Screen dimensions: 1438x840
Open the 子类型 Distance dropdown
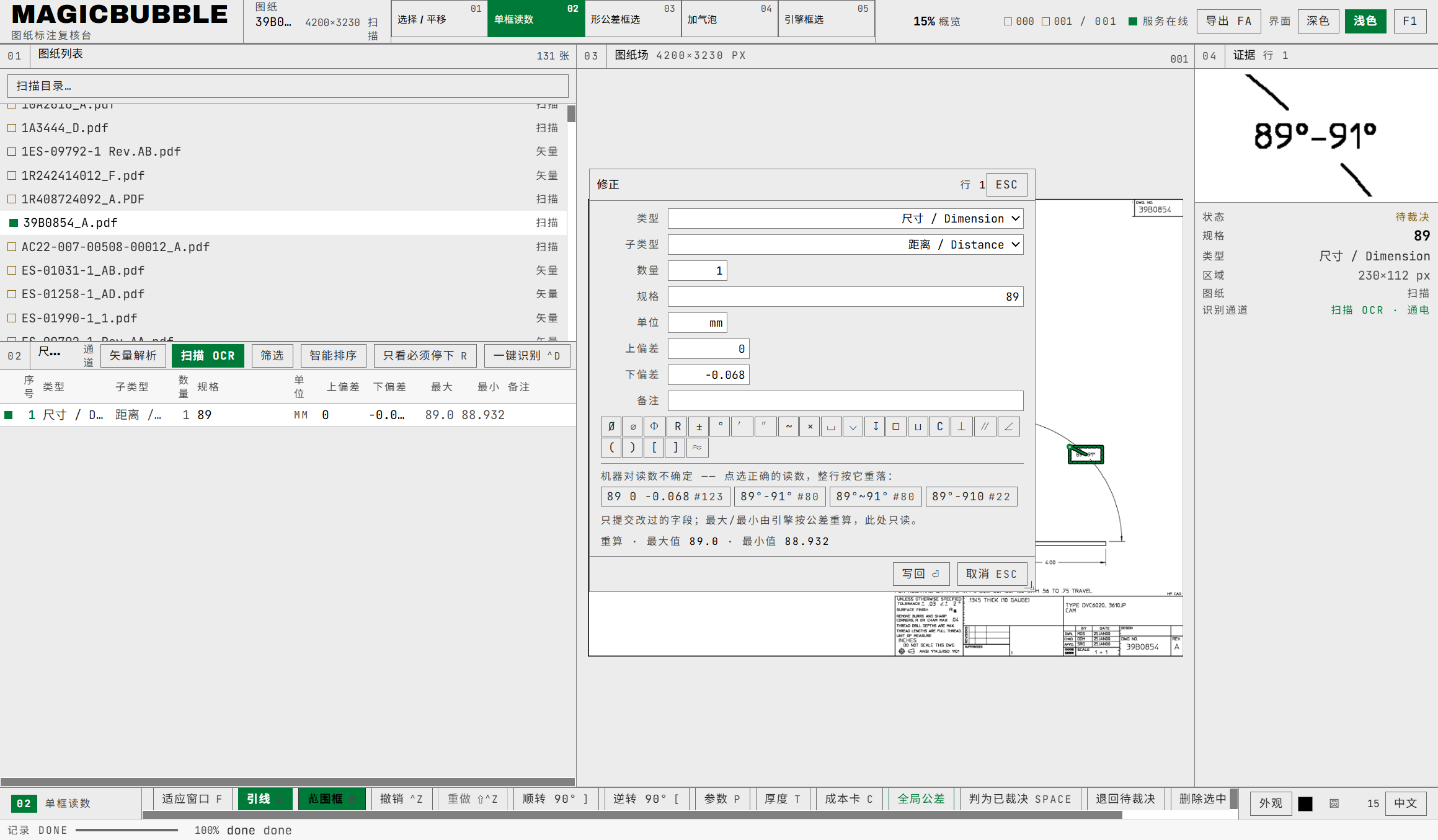tap(846, 244)
